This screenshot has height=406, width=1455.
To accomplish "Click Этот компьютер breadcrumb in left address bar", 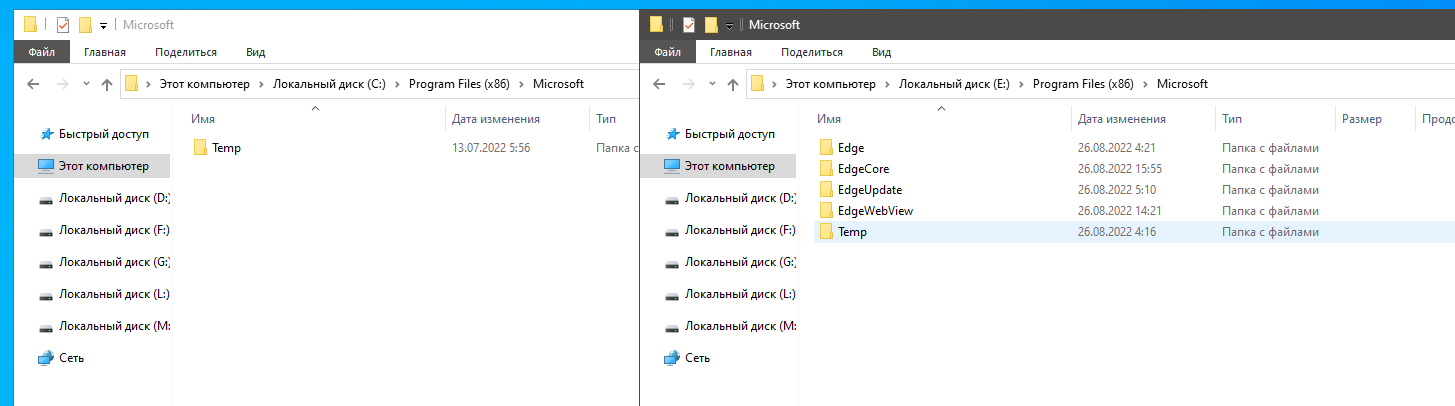I will (207, 84).
